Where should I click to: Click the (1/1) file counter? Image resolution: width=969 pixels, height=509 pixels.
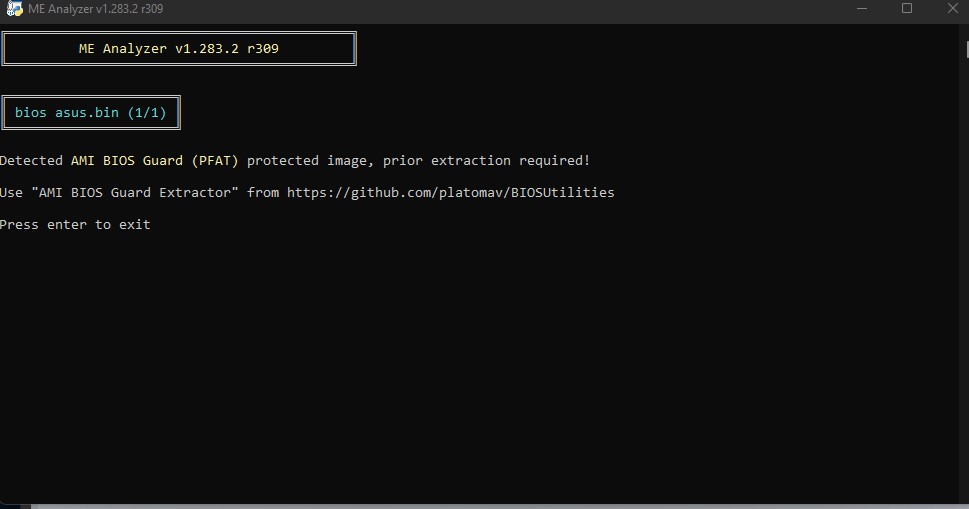[x=147, y=113]
